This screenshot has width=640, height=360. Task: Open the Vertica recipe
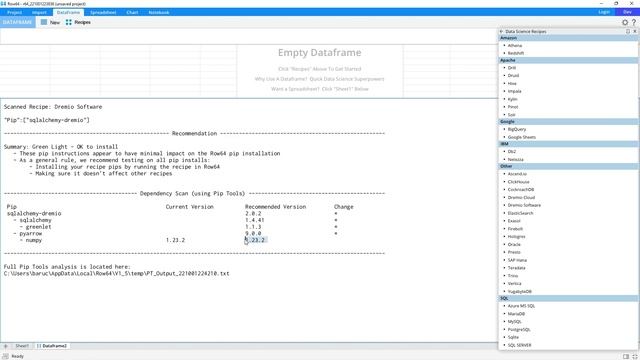tap(514, 284)
